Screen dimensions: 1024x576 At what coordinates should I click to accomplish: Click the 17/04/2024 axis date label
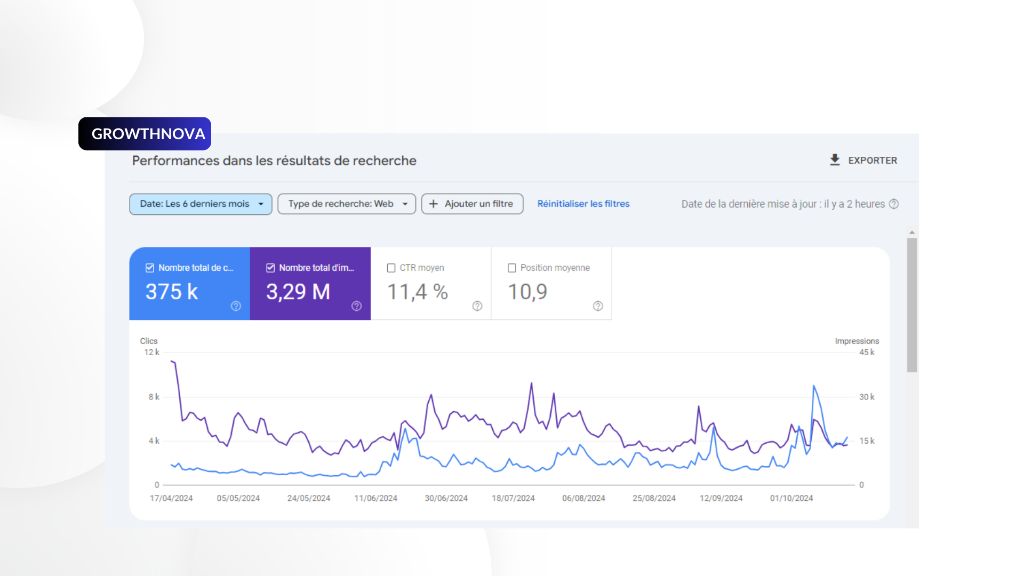[171, 498]
